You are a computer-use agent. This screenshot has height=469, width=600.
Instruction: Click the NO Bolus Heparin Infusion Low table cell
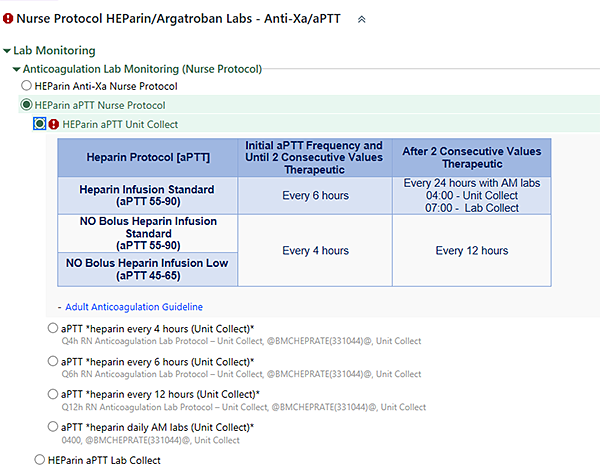tap(147, 269)
